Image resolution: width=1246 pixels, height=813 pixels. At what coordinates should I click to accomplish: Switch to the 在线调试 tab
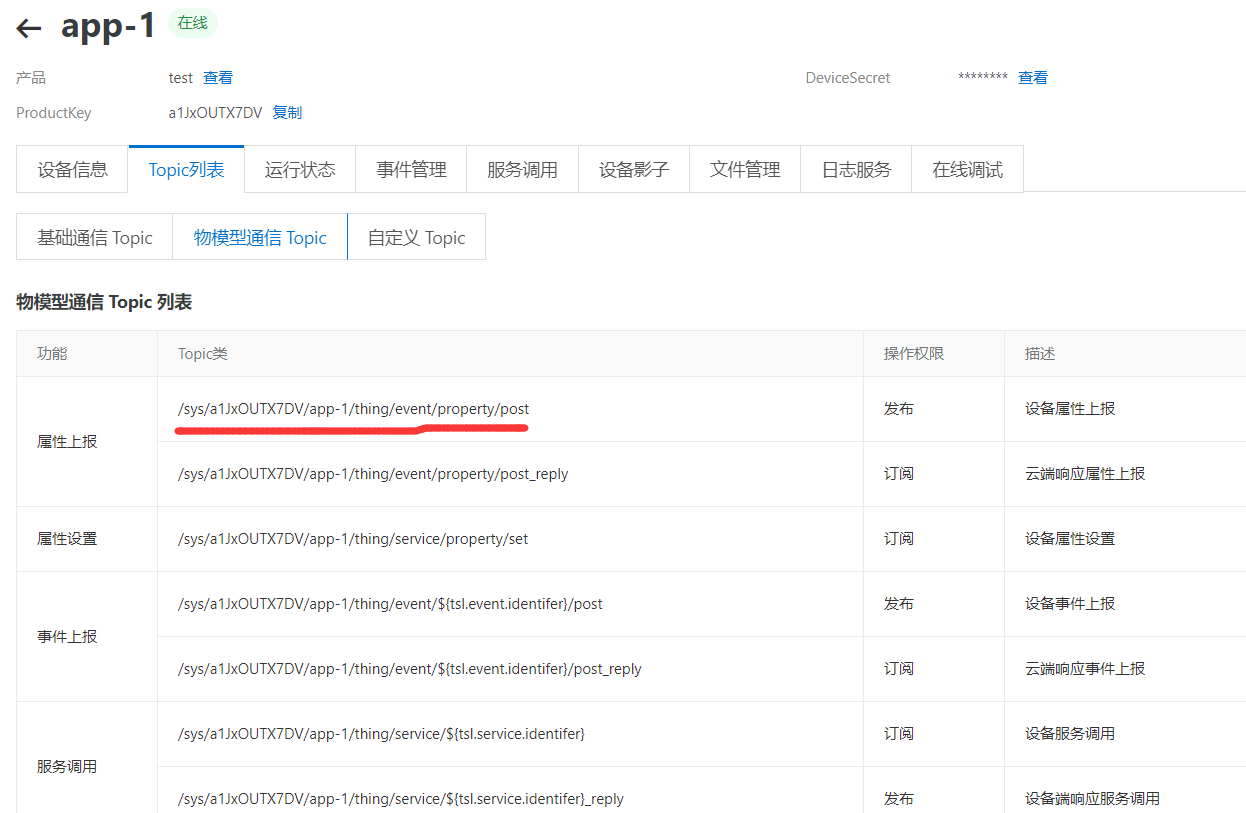pos(967,169)
